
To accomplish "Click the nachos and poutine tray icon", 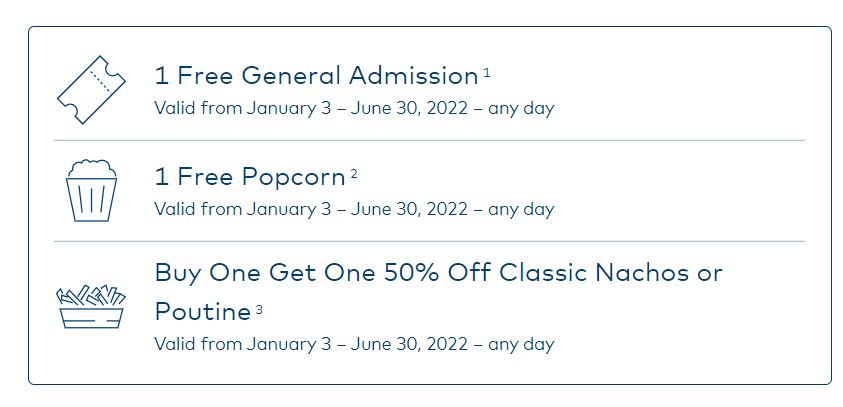I will [x=91, y=306].
